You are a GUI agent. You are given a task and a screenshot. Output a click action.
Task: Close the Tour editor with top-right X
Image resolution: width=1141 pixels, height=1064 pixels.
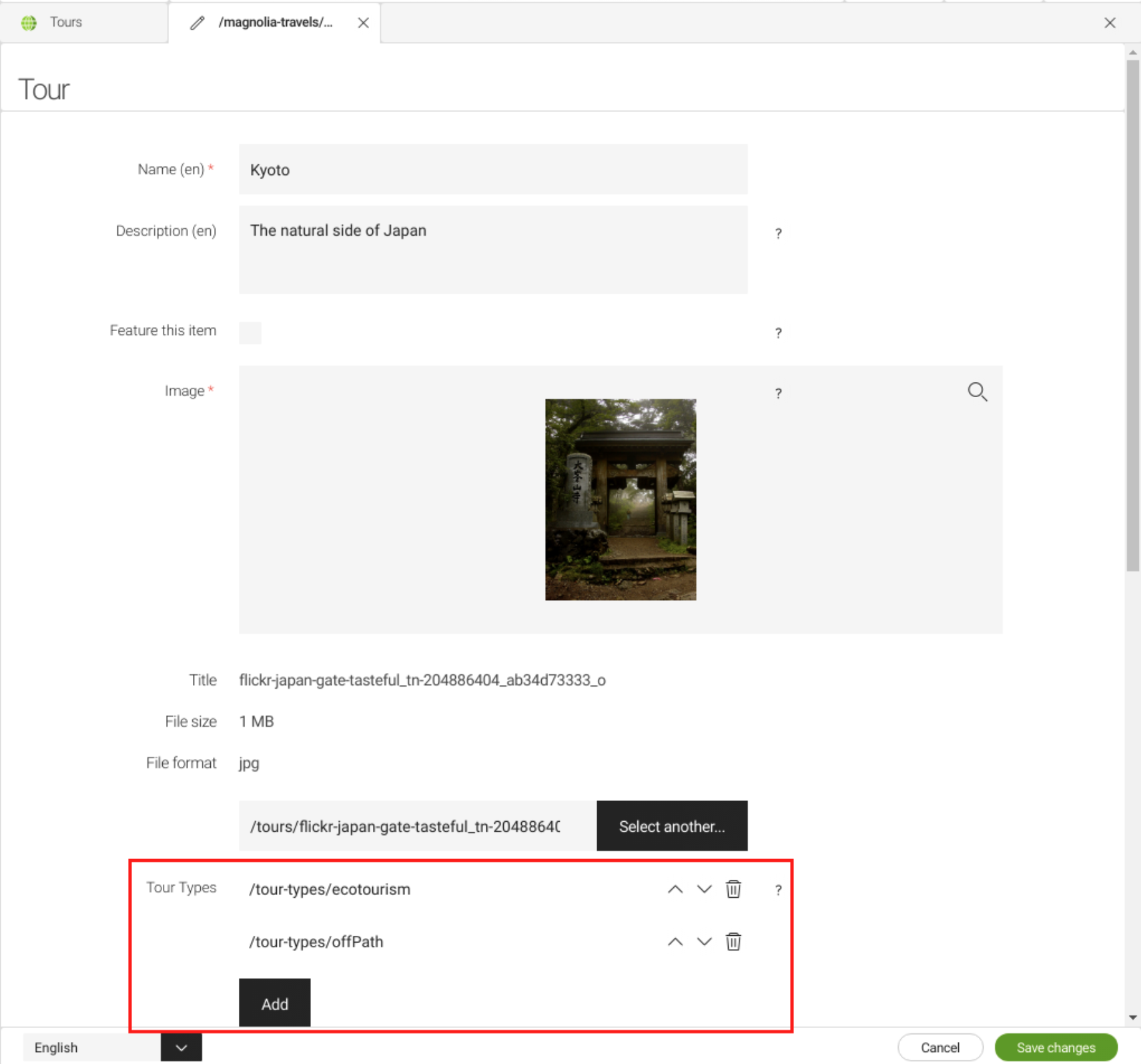coord(1110,23)
